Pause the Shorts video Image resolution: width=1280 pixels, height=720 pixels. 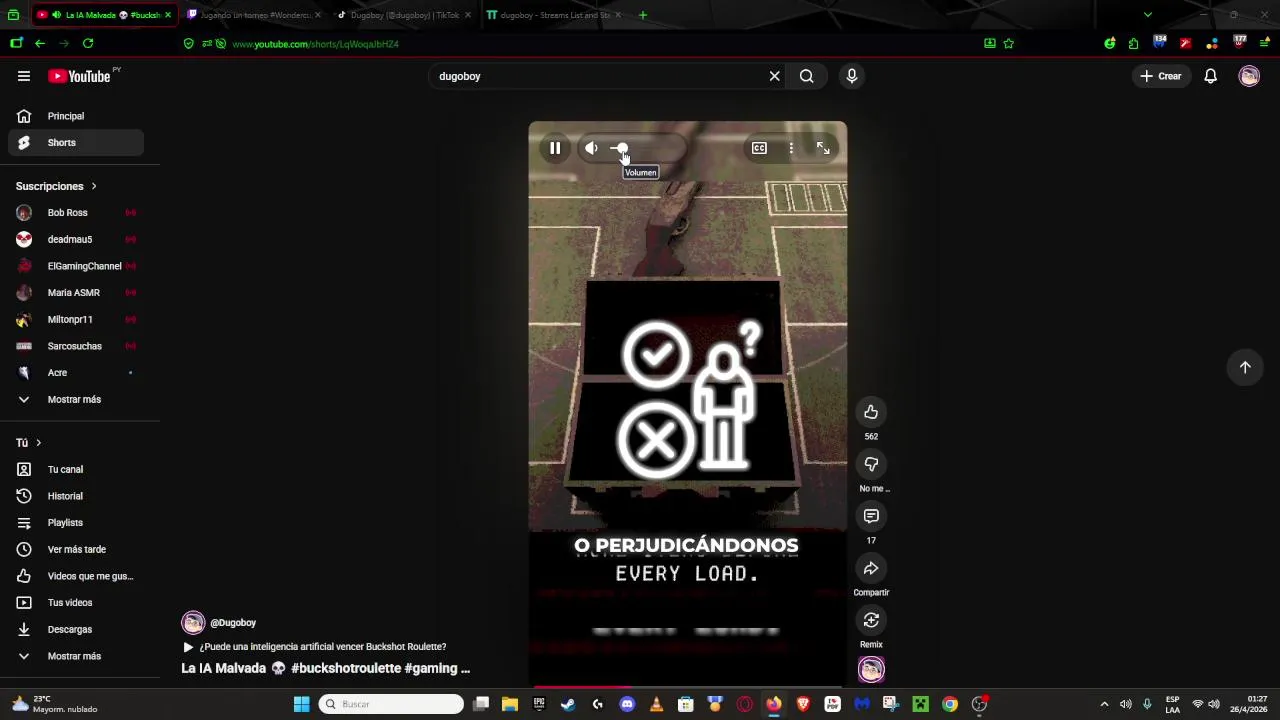pos(555,148)
